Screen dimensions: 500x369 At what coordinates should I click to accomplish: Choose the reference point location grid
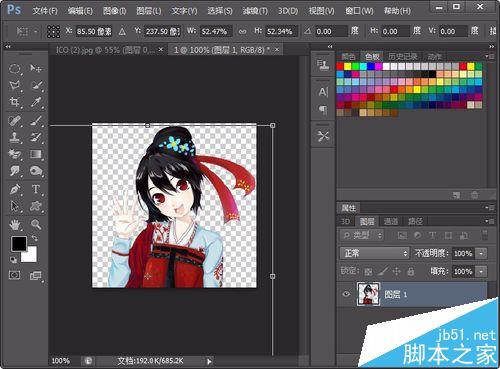(x=53, y=32)
